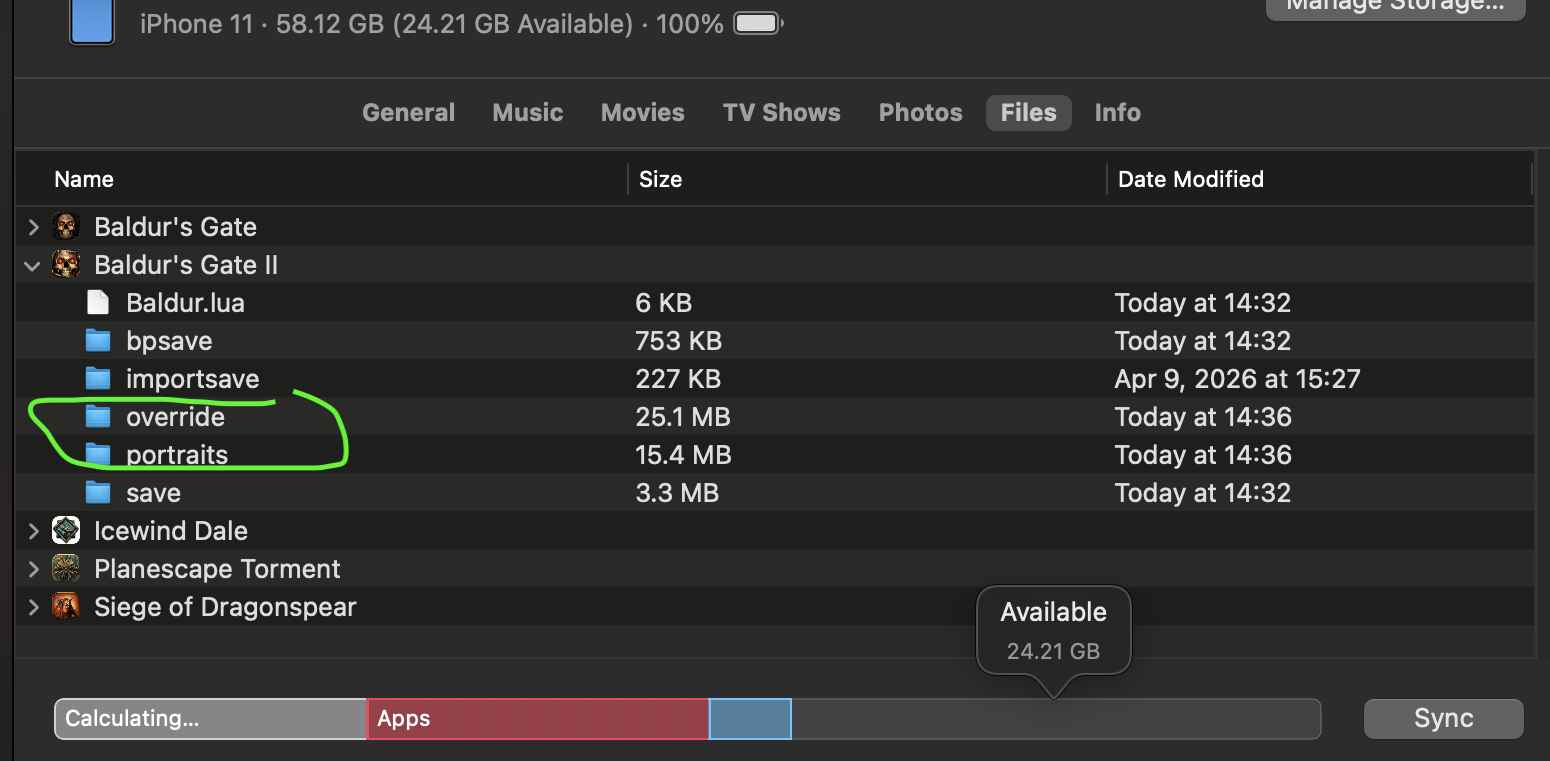The height and width of the screenshot is (761, 1550).
Task: Click the Baldur.lua document icon
Action: click(x=97, y=303)
